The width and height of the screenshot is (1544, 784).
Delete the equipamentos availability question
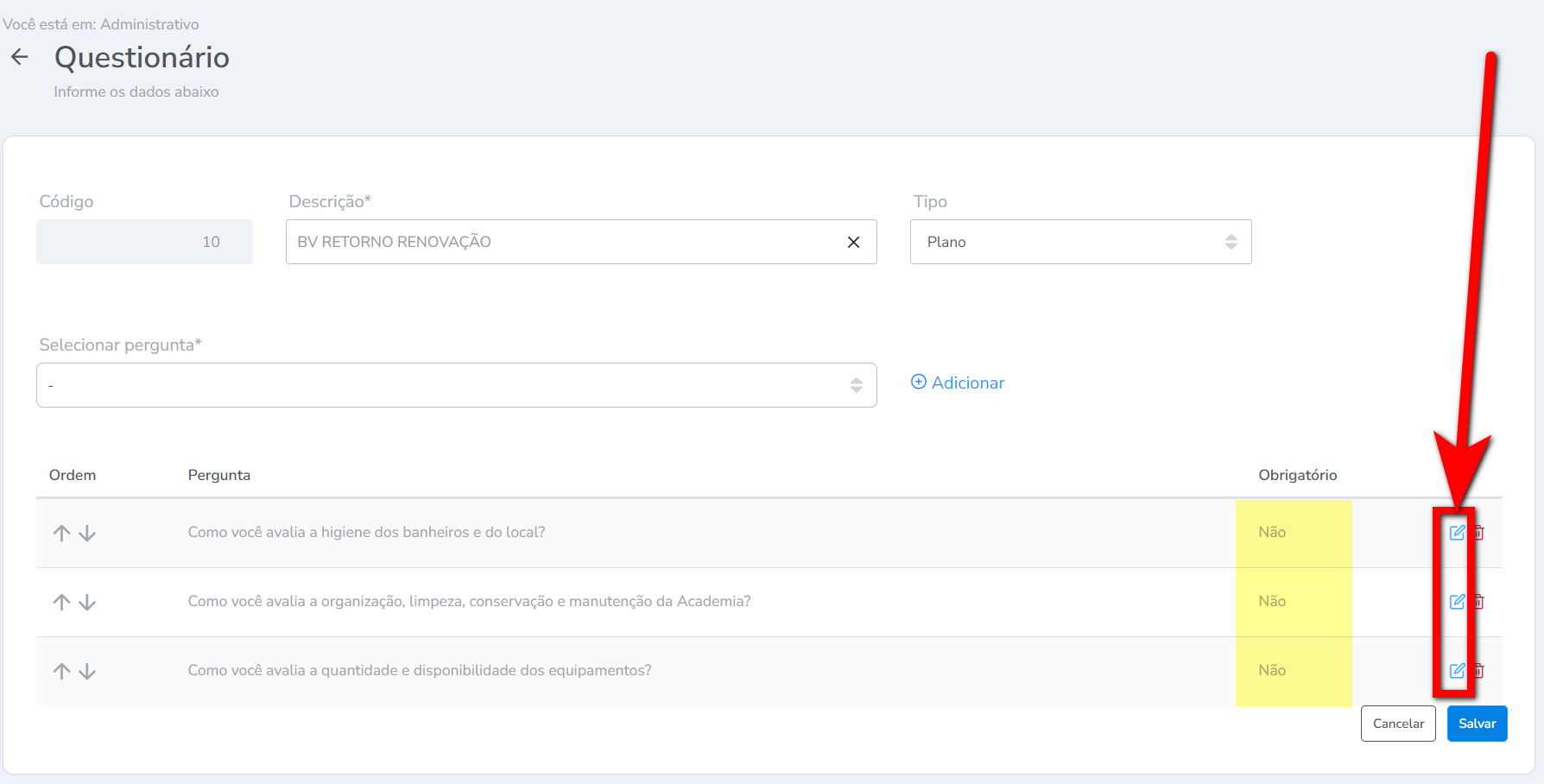coord(1479,671)
